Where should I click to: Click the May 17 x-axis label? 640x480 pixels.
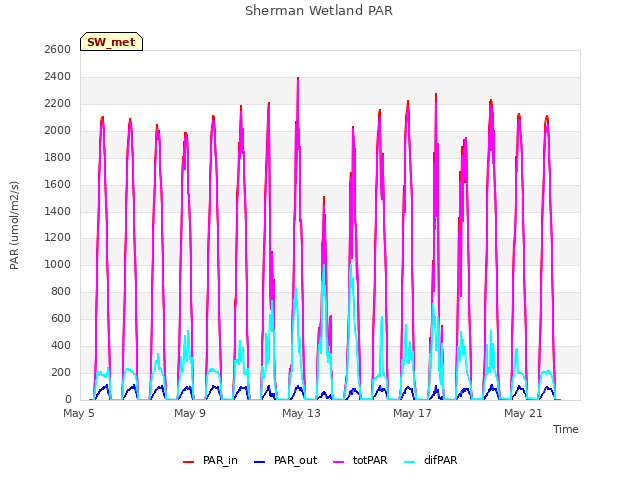pos(412,413)
